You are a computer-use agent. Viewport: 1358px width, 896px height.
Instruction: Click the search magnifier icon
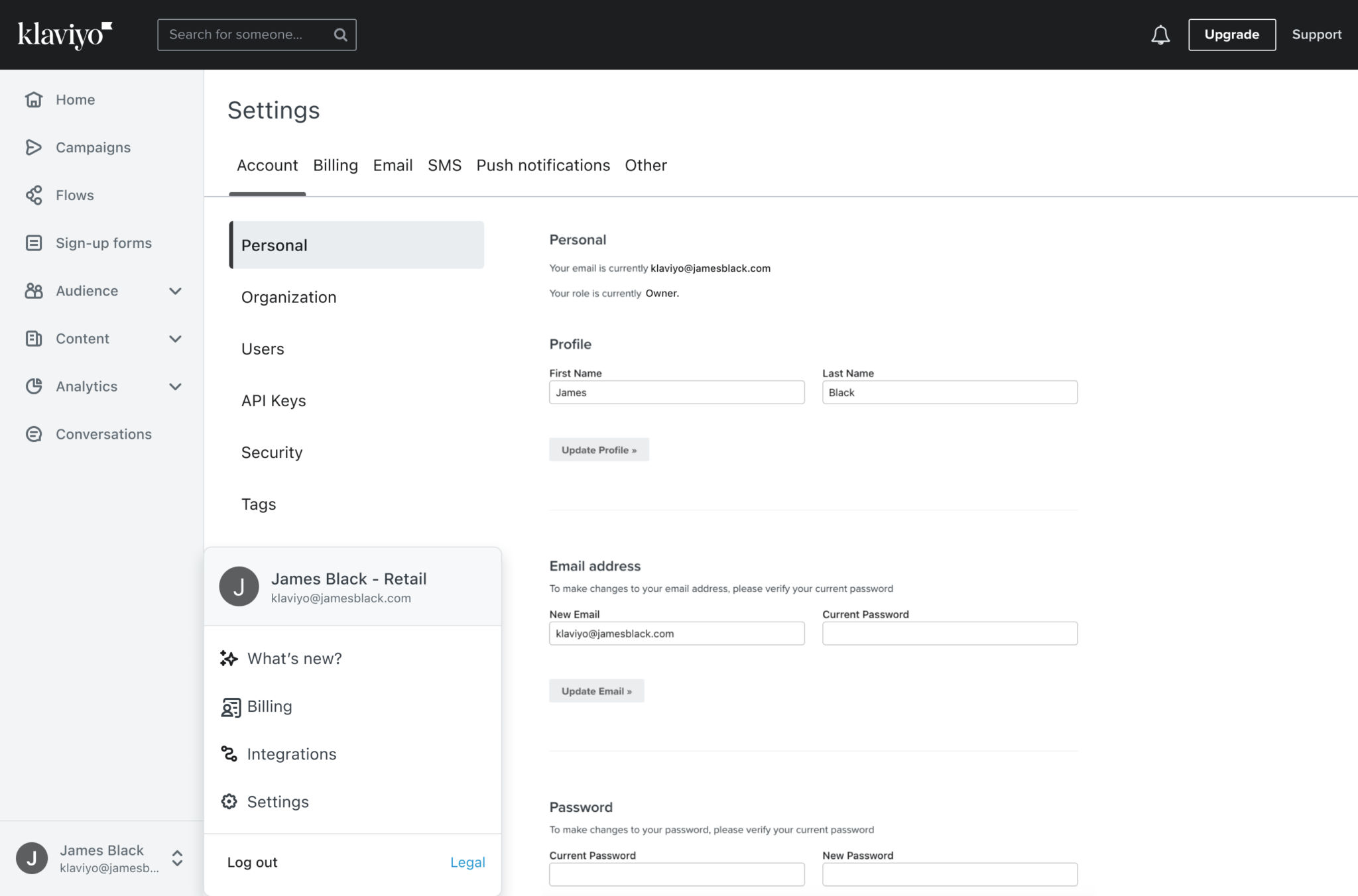coord(341,34)
